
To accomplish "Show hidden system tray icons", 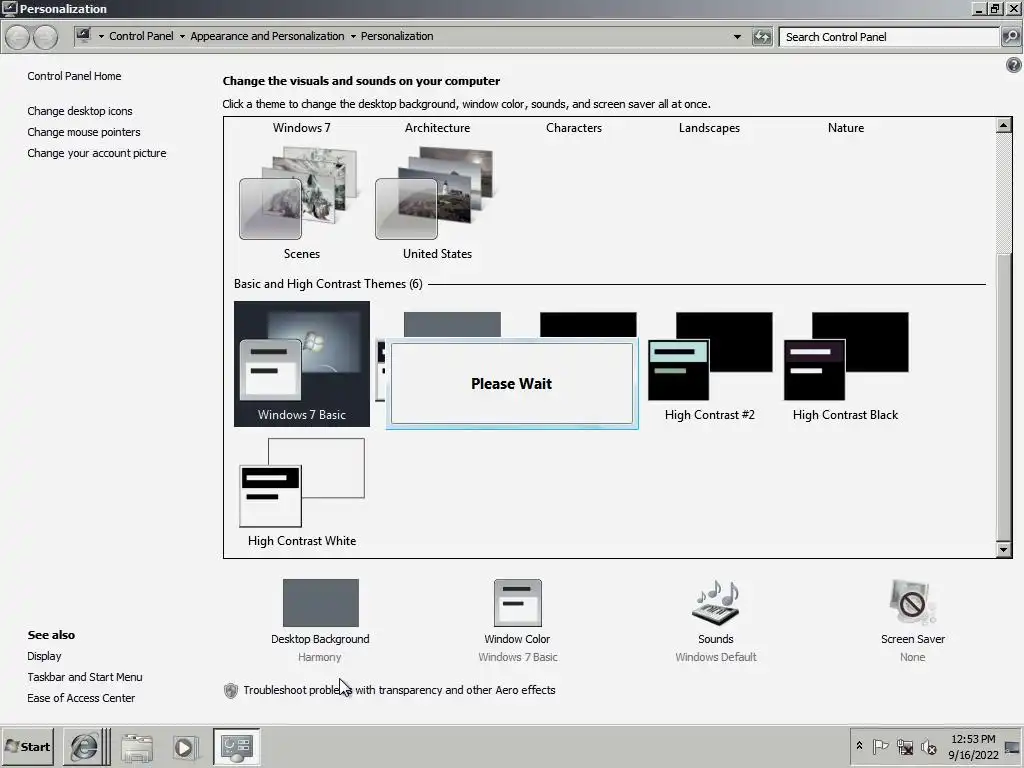I will [859, 746].
